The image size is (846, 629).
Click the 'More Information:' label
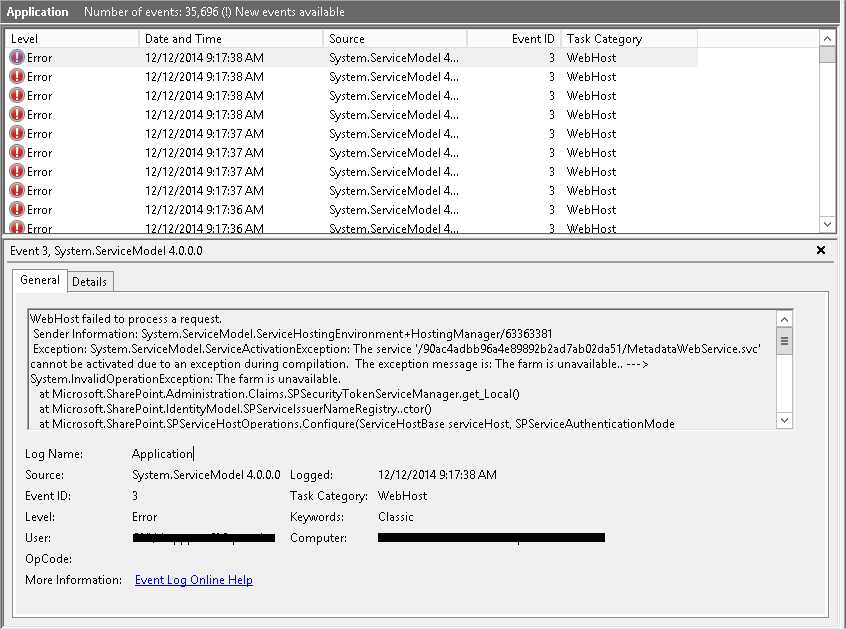click(73, 580)
